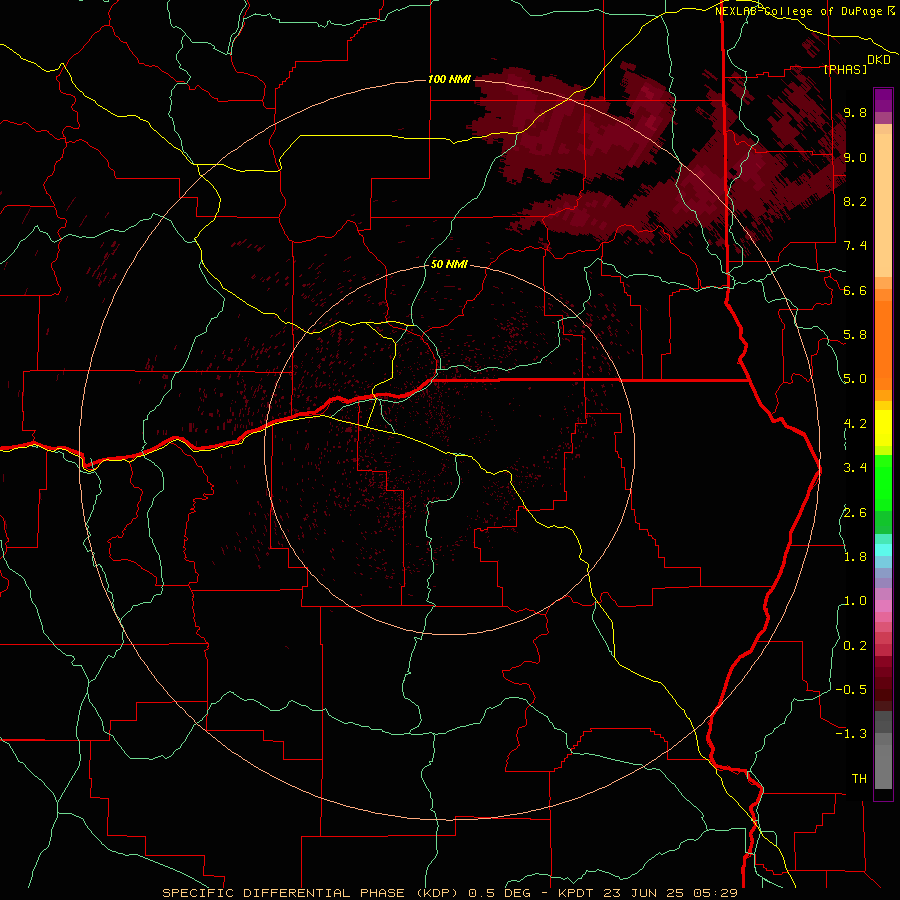Click the 9.8 value on the color scale
The width and height of the screenshot is (900, 900).
(x=855, y=112)
